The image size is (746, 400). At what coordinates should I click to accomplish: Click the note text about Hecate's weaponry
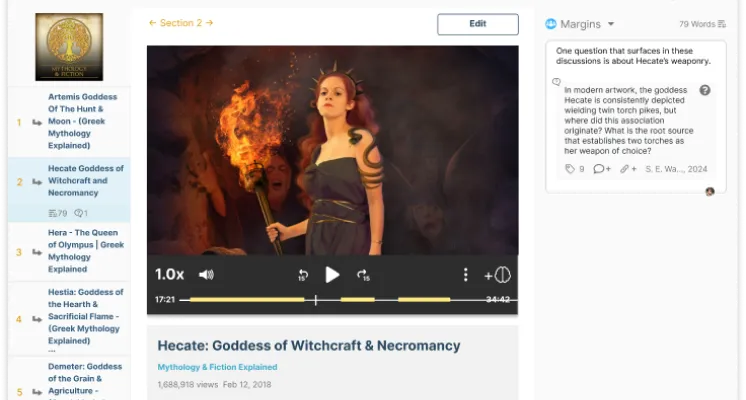point(633,56)
